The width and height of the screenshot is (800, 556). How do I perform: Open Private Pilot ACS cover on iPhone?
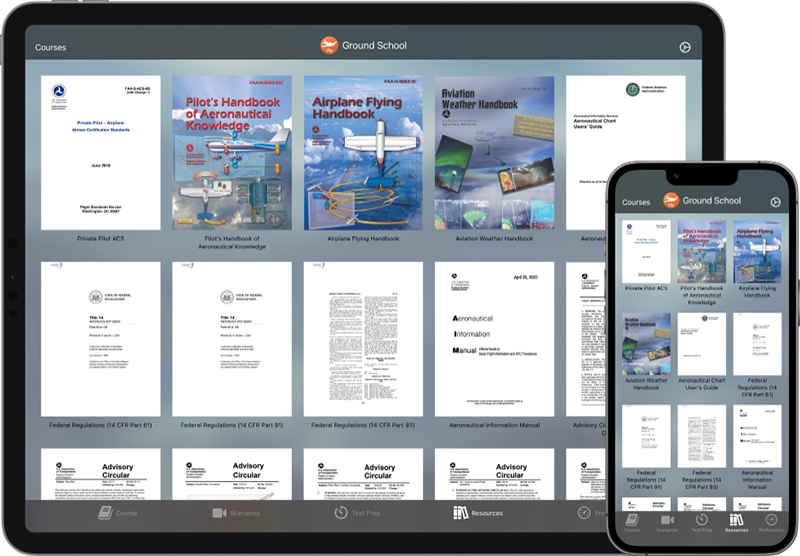(x=646, y=252)
